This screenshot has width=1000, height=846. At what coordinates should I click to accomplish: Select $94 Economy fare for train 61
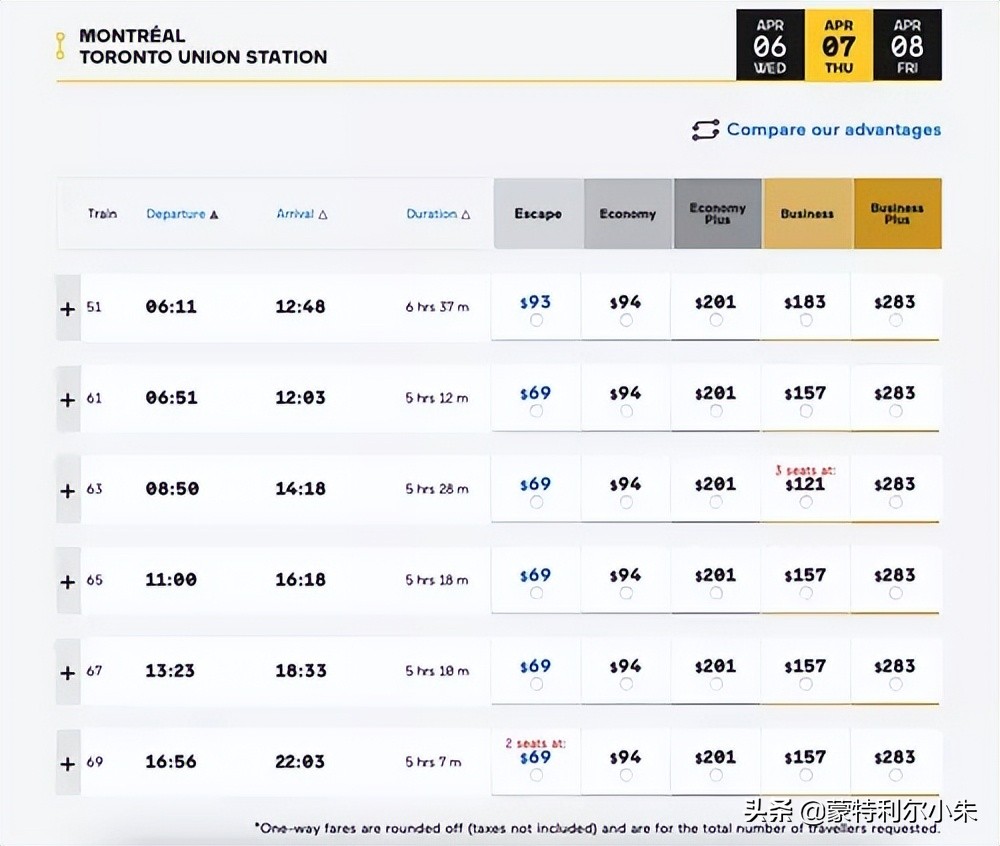coord(626,412)
